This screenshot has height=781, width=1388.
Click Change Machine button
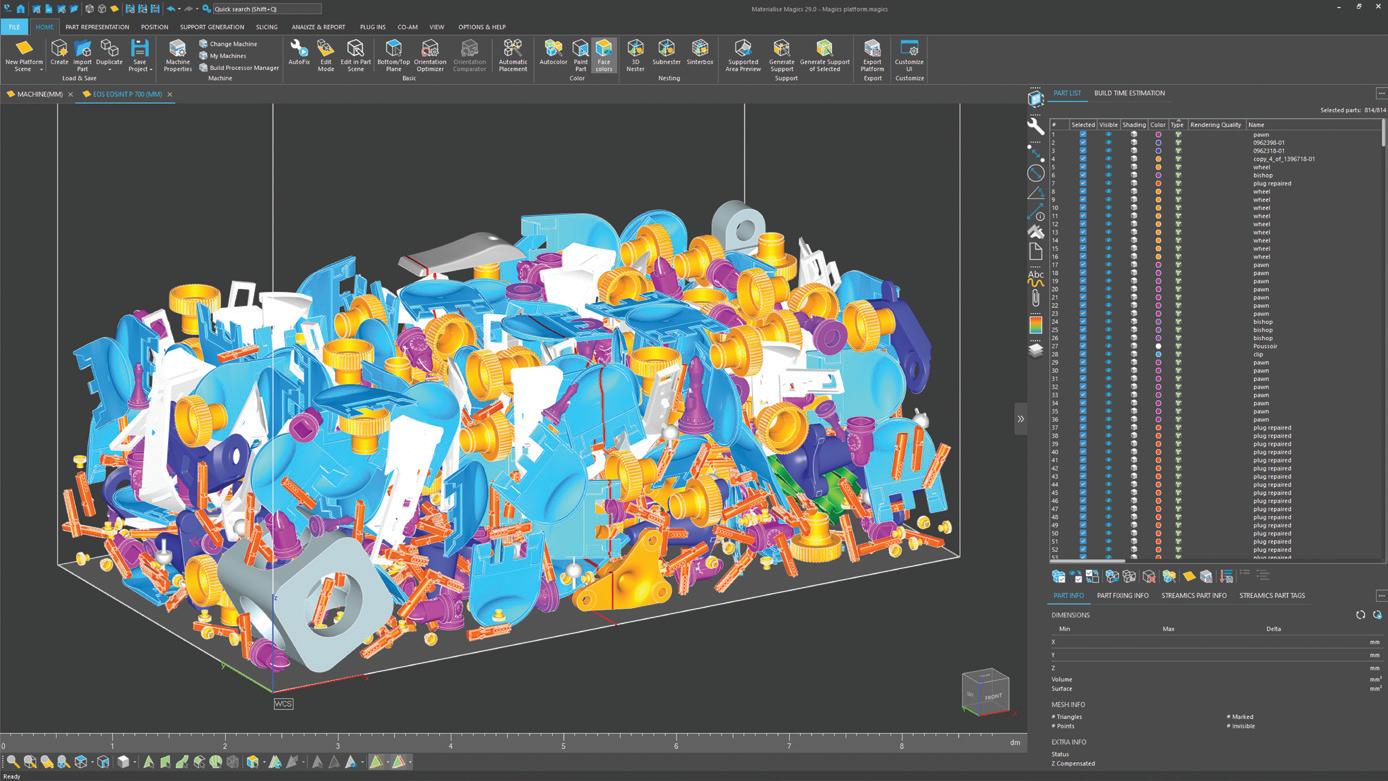tap(232, 44)
